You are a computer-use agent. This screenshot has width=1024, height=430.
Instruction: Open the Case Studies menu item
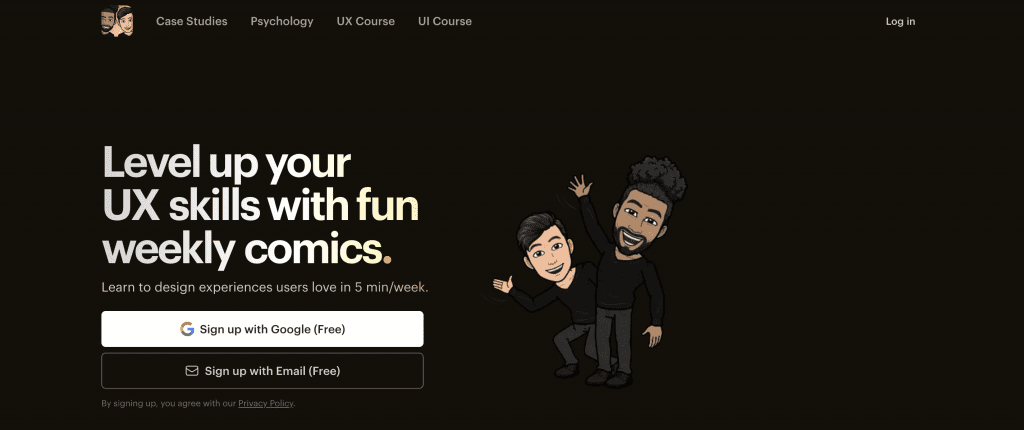pyautogui.click(x=192, y=22)
